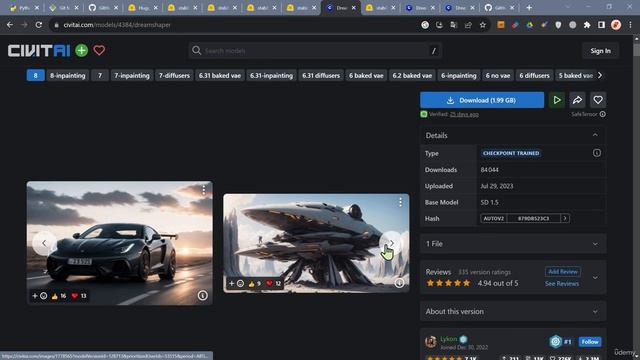Open the Verified 25 days ago link
640x360 pixels.
(x=464, y=114)
